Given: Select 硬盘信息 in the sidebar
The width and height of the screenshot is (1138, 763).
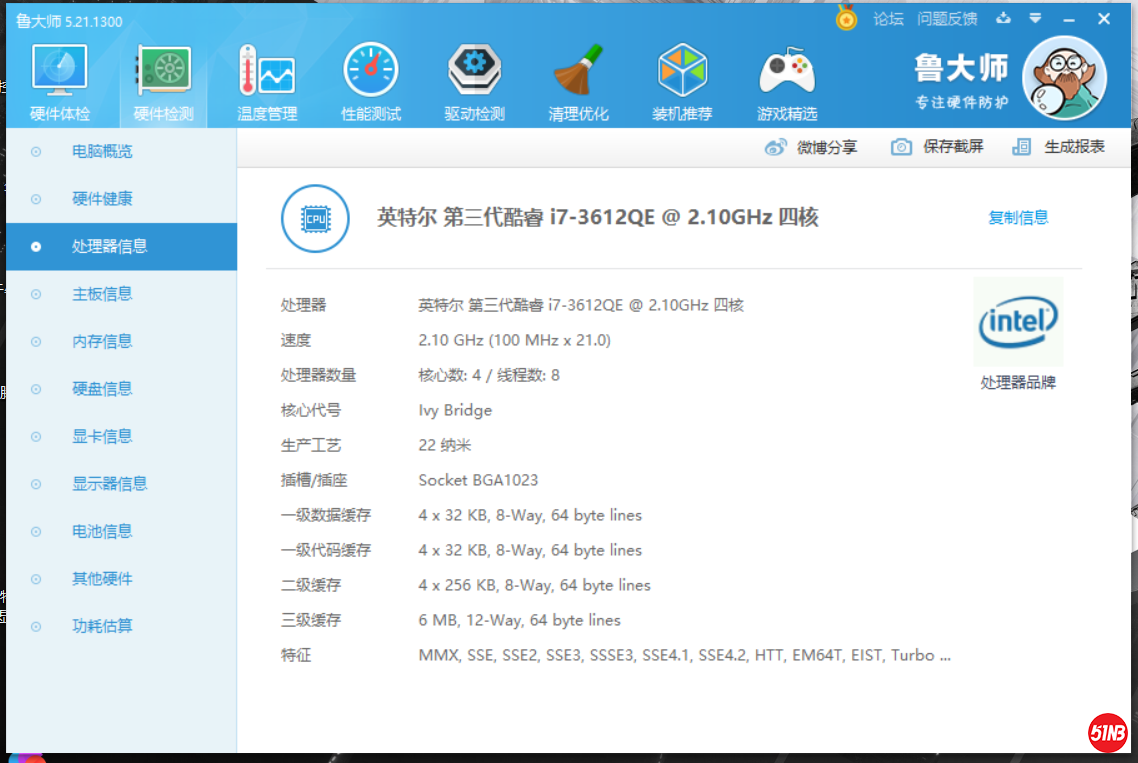Looking at the screenshot, I should coord(121,389).
